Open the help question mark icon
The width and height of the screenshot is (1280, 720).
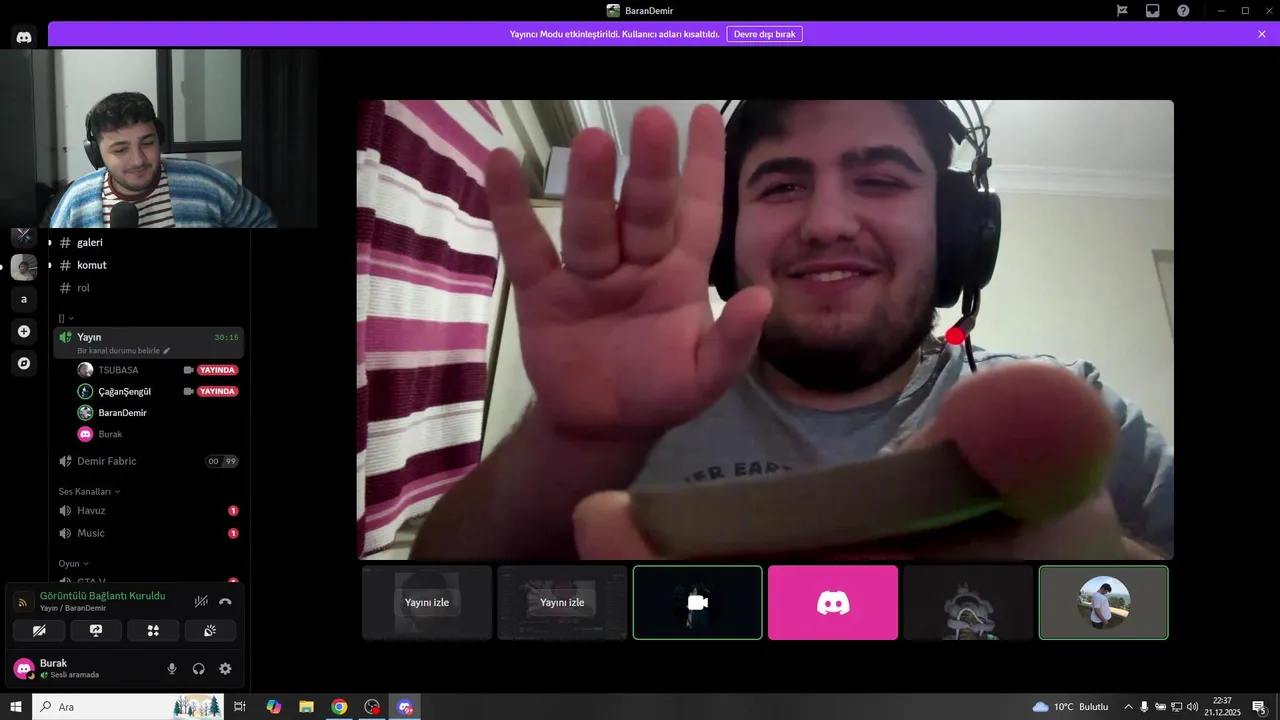[x=1183, y=10]
